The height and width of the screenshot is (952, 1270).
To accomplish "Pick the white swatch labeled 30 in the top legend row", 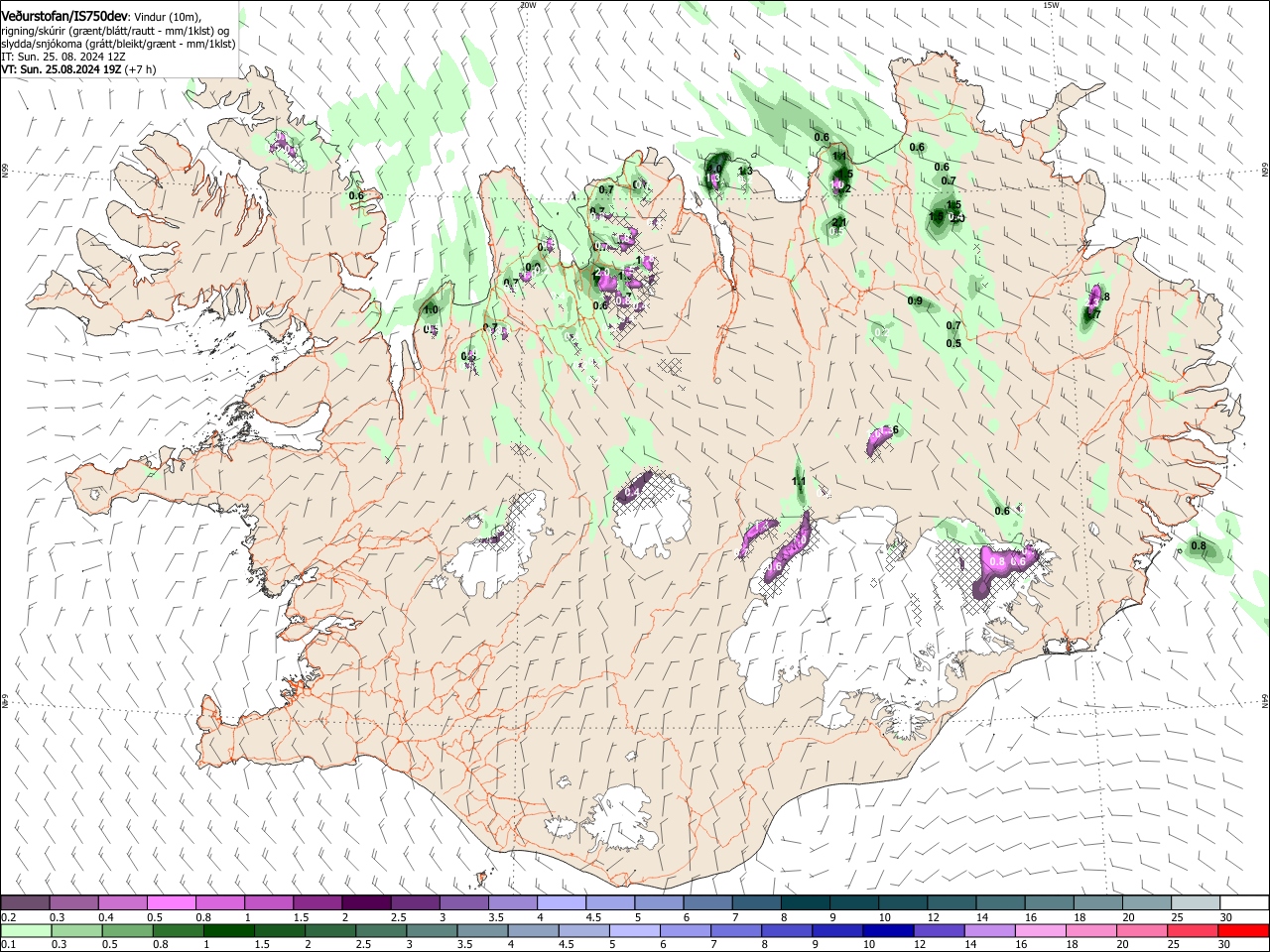I will (x=1244, y=902).
